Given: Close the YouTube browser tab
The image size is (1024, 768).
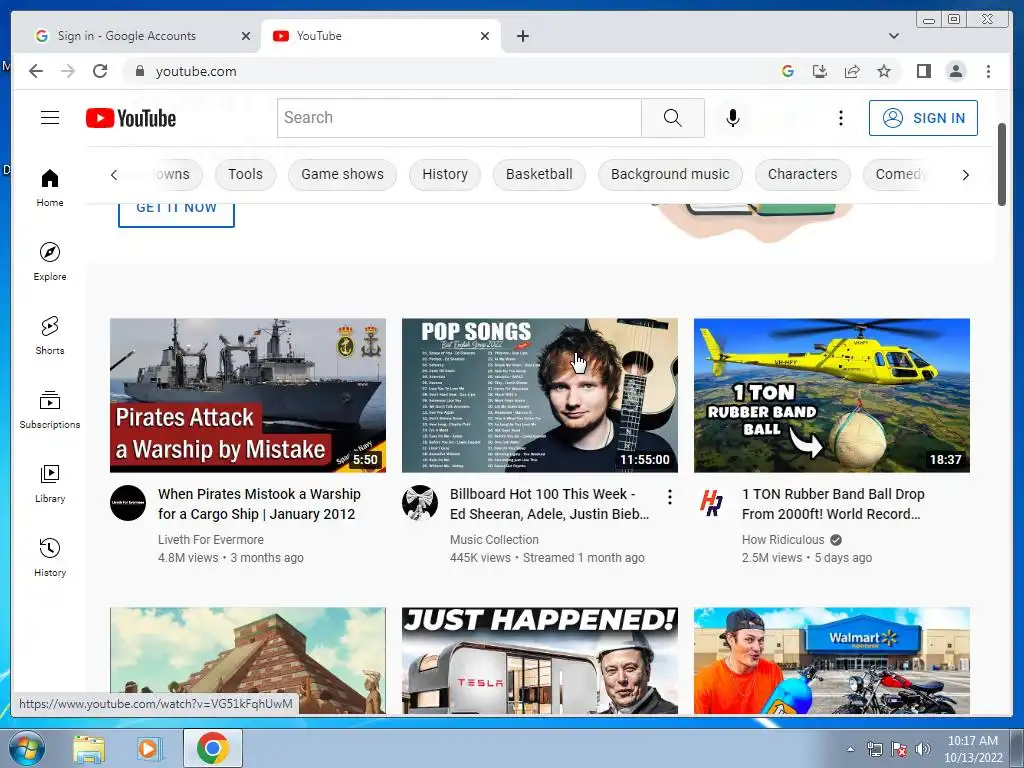Looking at the screenshot, I should 485,36.
